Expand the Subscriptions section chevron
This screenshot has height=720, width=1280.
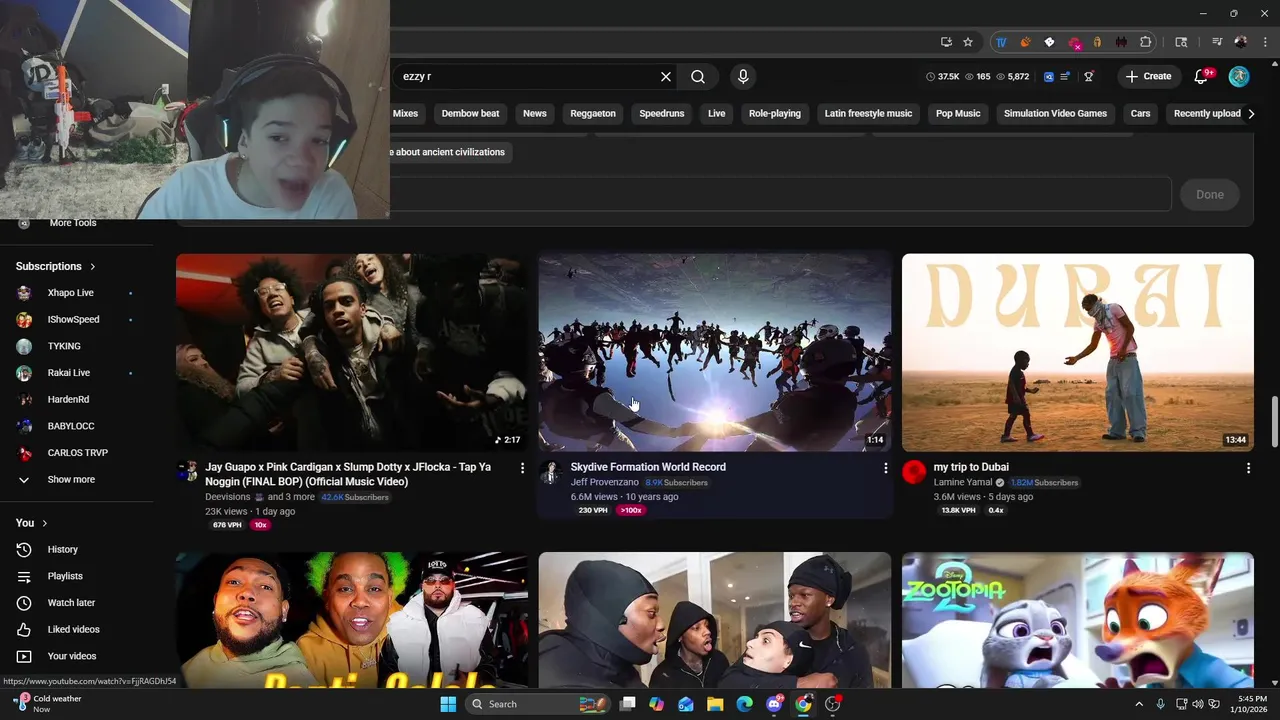pos(93,266)
